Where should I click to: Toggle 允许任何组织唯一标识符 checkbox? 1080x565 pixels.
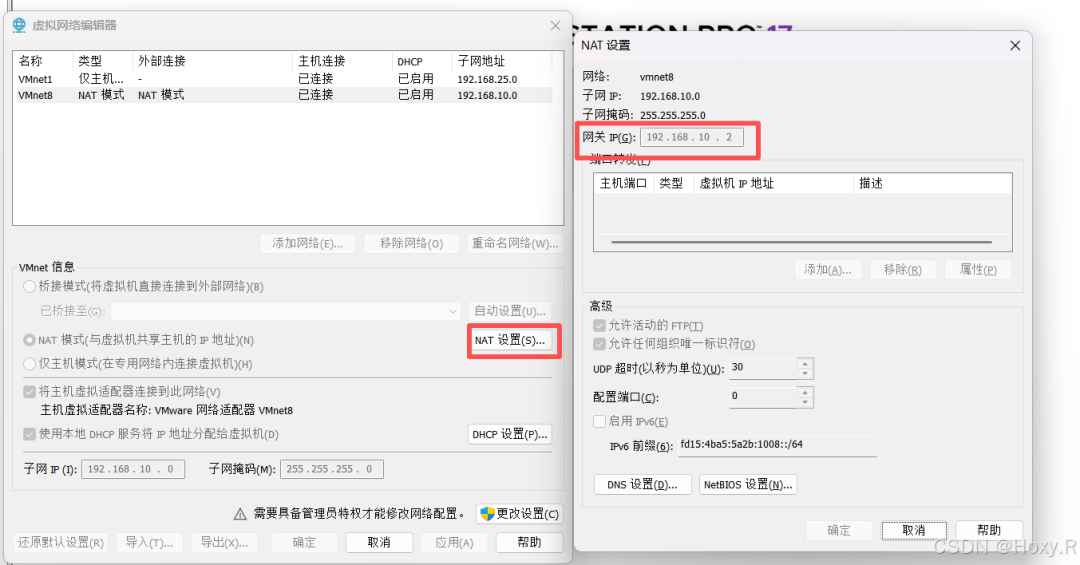(x=599, y=343)
